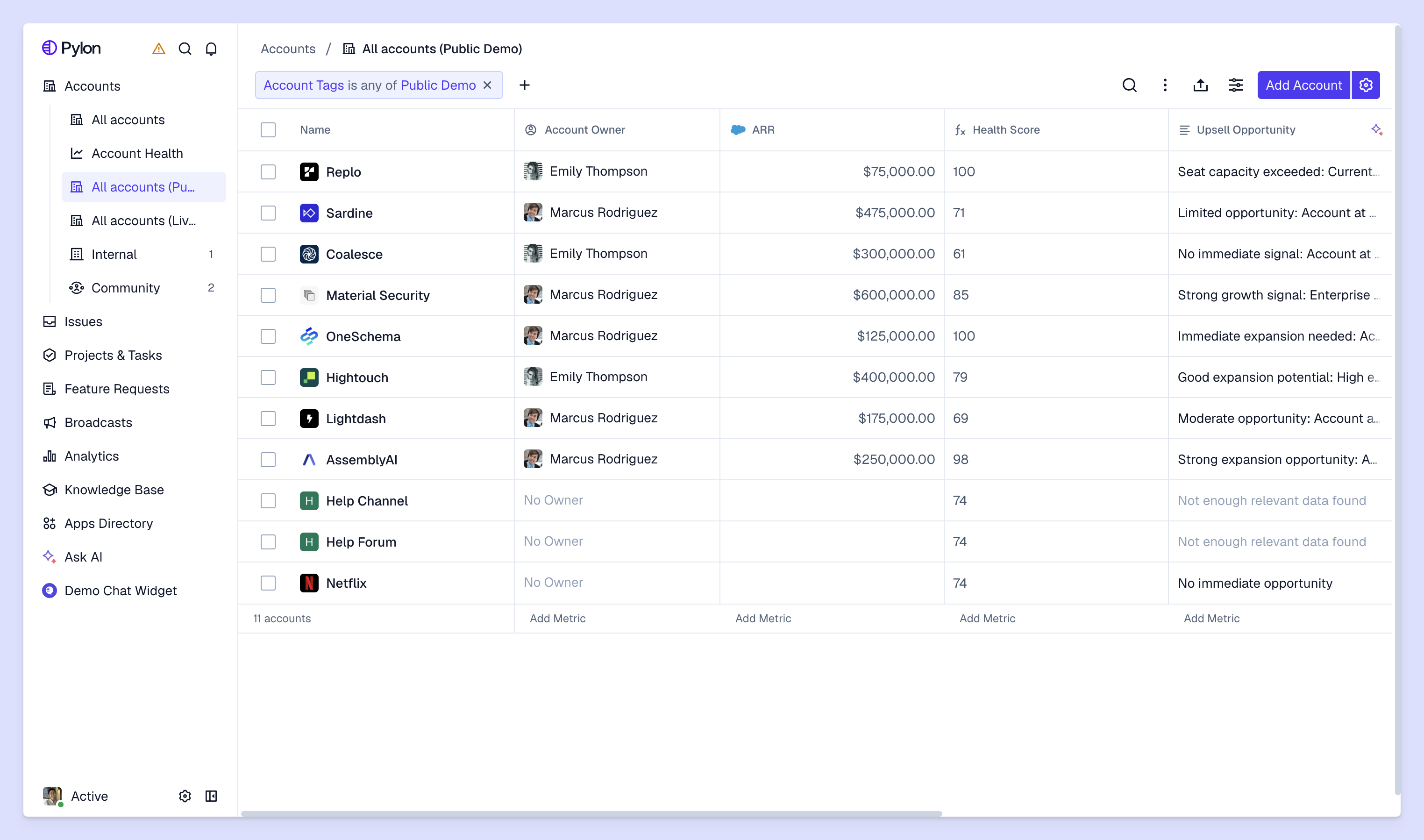Viewport: 1424px width, 840px height.
Task: Remove the Account Tags Public Demo filter
Action: point(487,85)
